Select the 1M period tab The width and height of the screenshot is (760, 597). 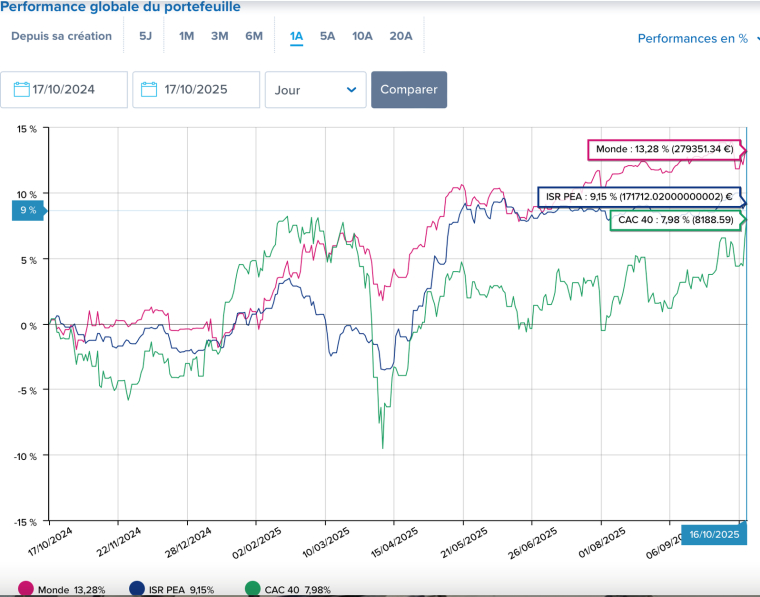point(186,37)
